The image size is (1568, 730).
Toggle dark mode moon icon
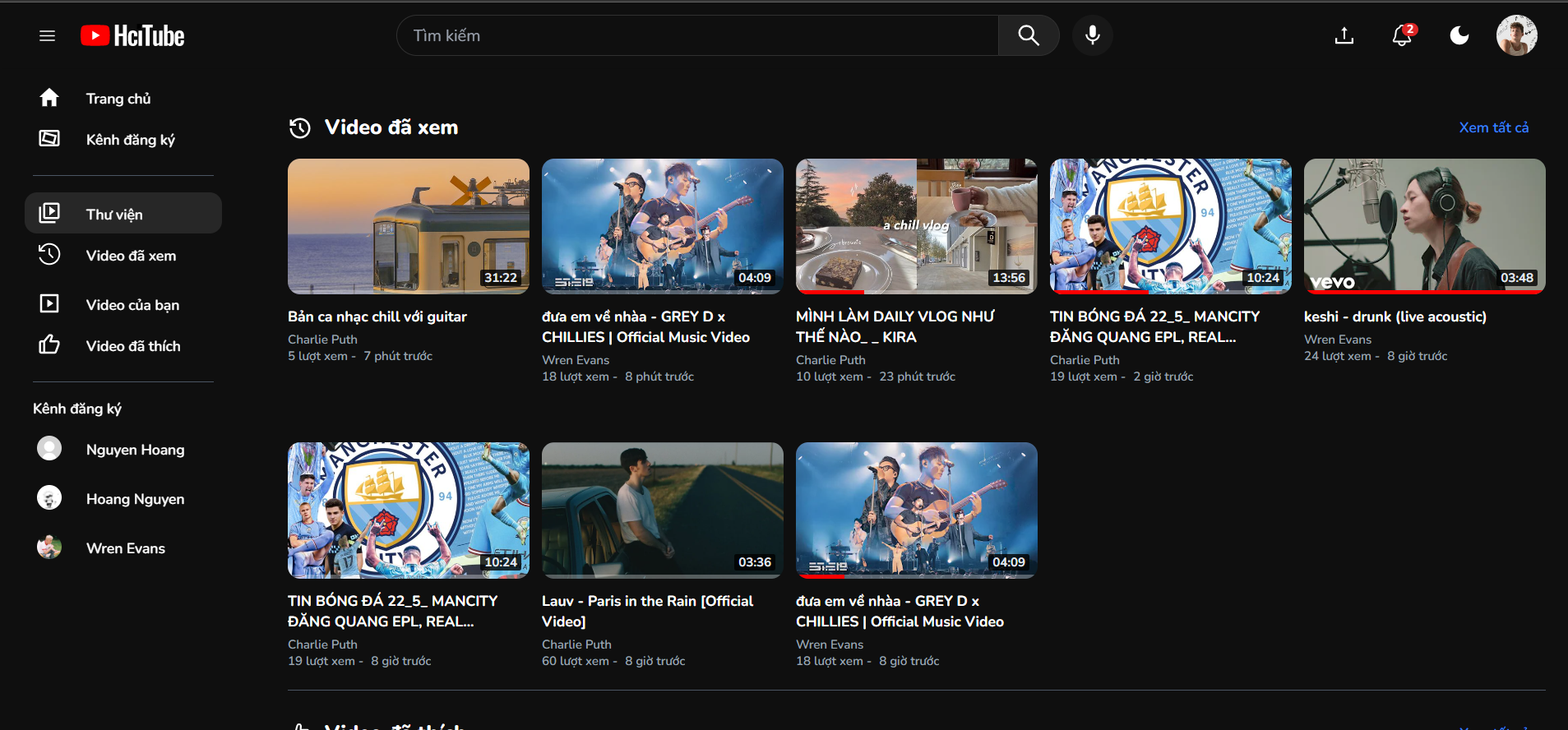pos(1459,35)
